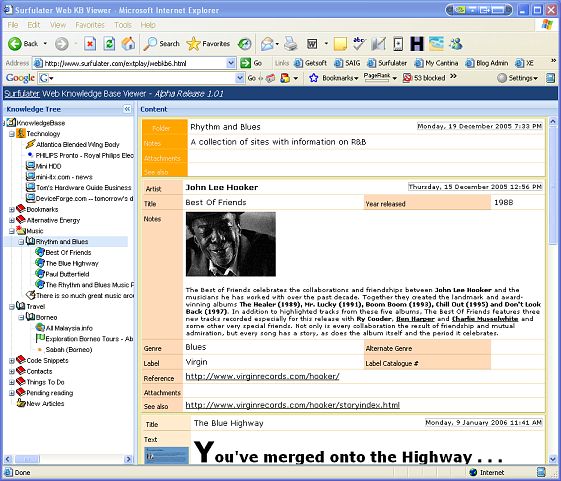Select Sabah (Borneo) tree entry
The height and width of the screenshot is (481, 561).
pyautogui.click(x=69, y=350)
